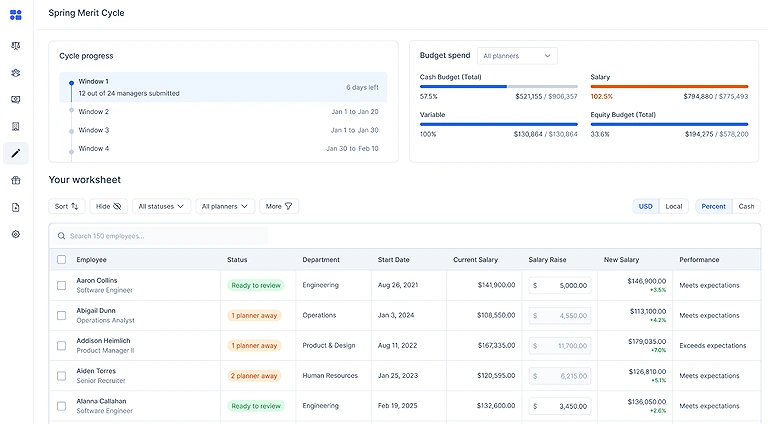
Task: Open the cash money sidebar icon
Action: click(16, 100)
